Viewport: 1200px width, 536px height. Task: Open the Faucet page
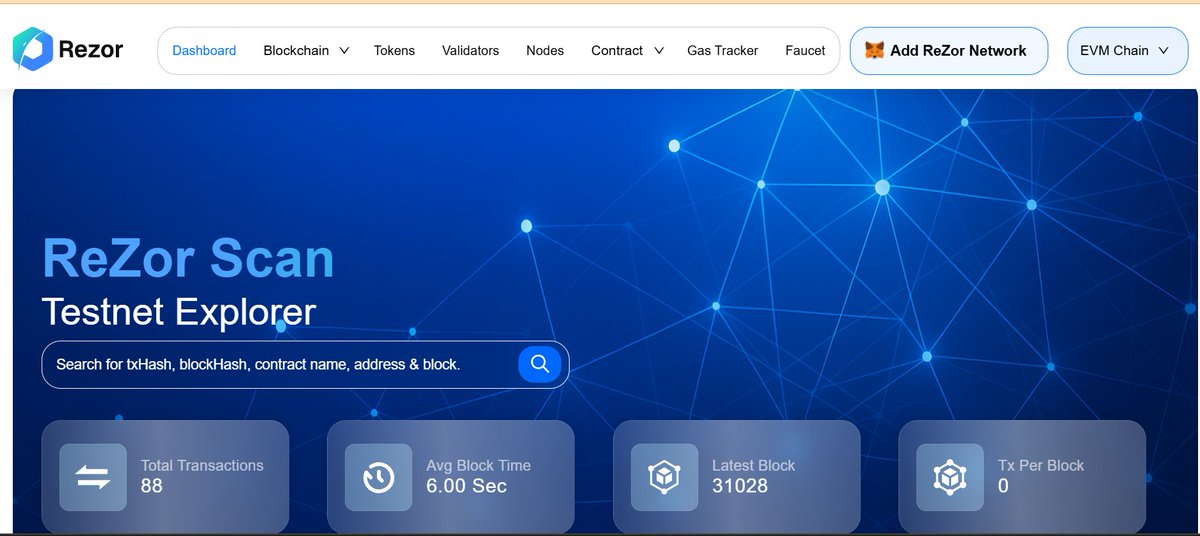(805, 50)
